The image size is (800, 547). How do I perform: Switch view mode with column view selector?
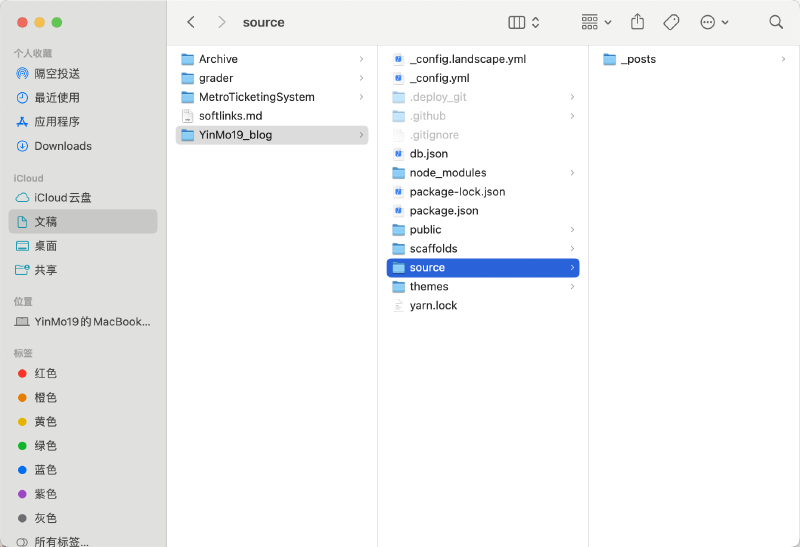click(x=524, y=22)
